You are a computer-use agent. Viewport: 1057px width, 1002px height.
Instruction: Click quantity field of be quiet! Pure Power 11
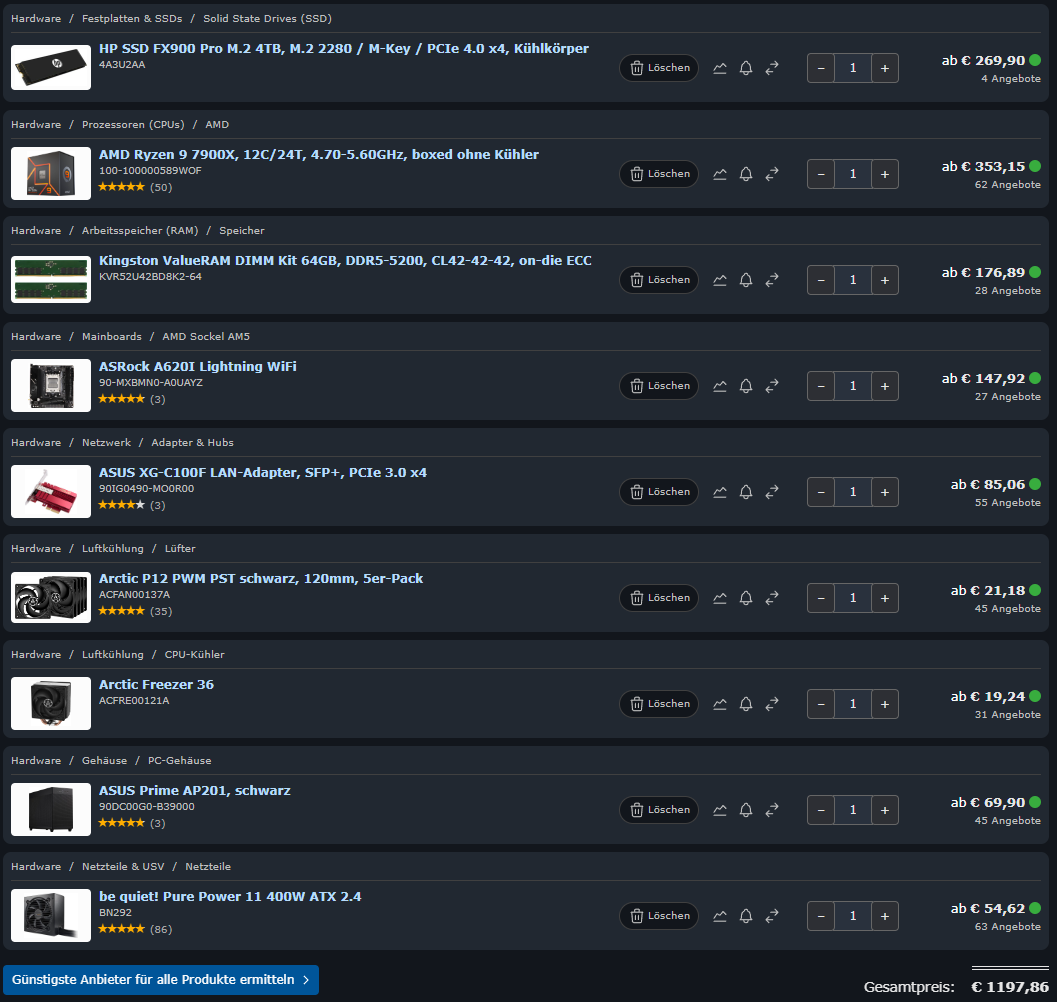pyautogui.click(x=853, y=916)
